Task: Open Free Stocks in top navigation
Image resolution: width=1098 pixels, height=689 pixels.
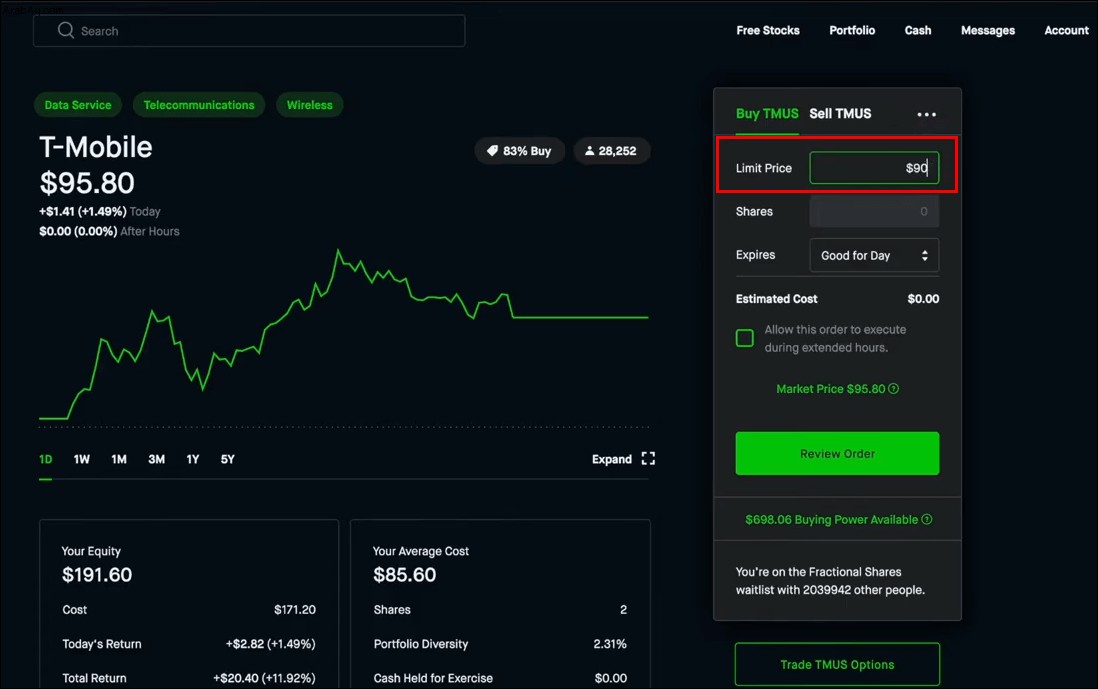Action: 767,30
